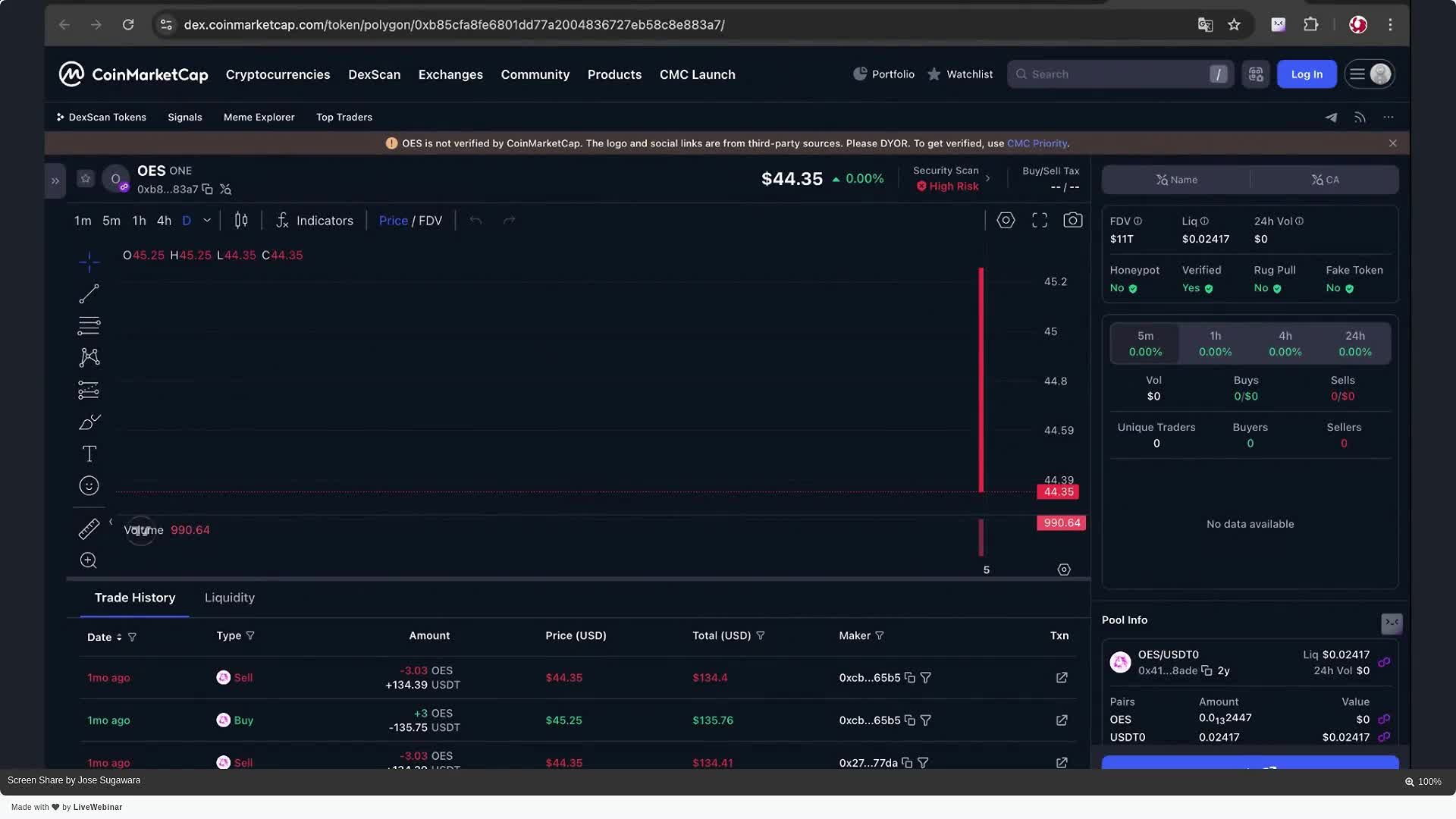This screenshot has width=1456, height=819.
Task: Enter fullscreen chart mode
Action: (x=1039, y=221)
